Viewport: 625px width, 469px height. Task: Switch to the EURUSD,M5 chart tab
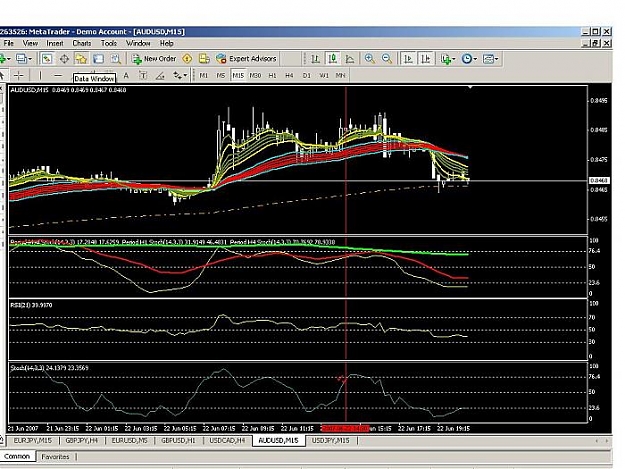[x=130, y=440]
